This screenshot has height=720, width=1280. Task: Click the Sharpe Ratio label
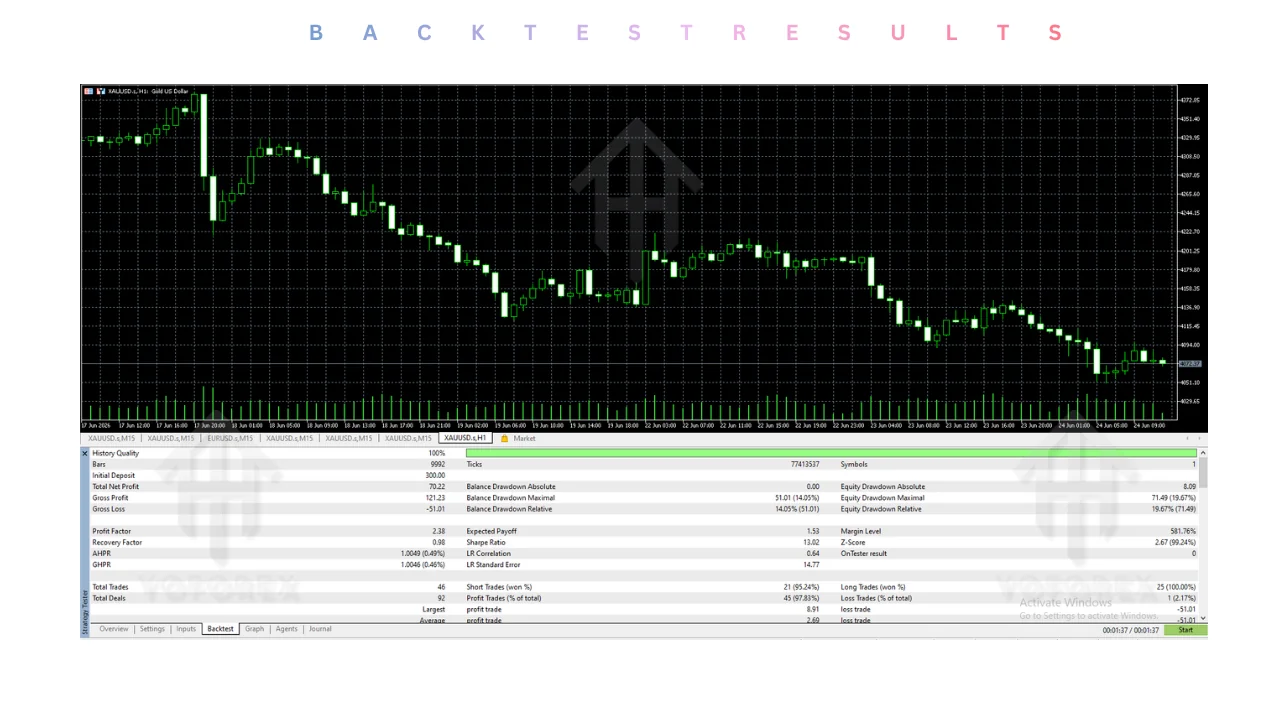coord(486,542)
